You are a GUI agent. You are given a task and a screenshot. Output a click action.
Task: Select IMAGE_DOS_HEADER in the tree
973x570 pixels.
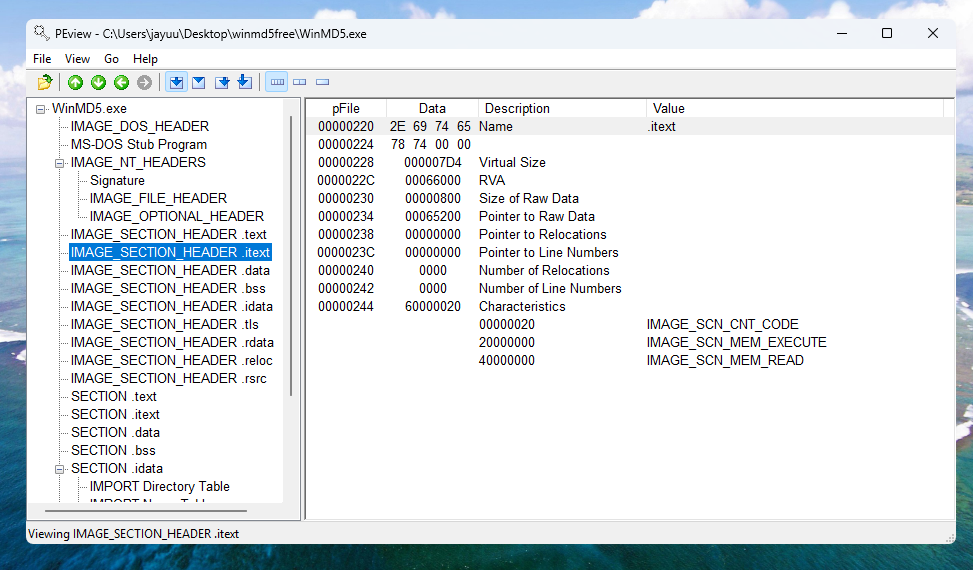pos(140,127)
